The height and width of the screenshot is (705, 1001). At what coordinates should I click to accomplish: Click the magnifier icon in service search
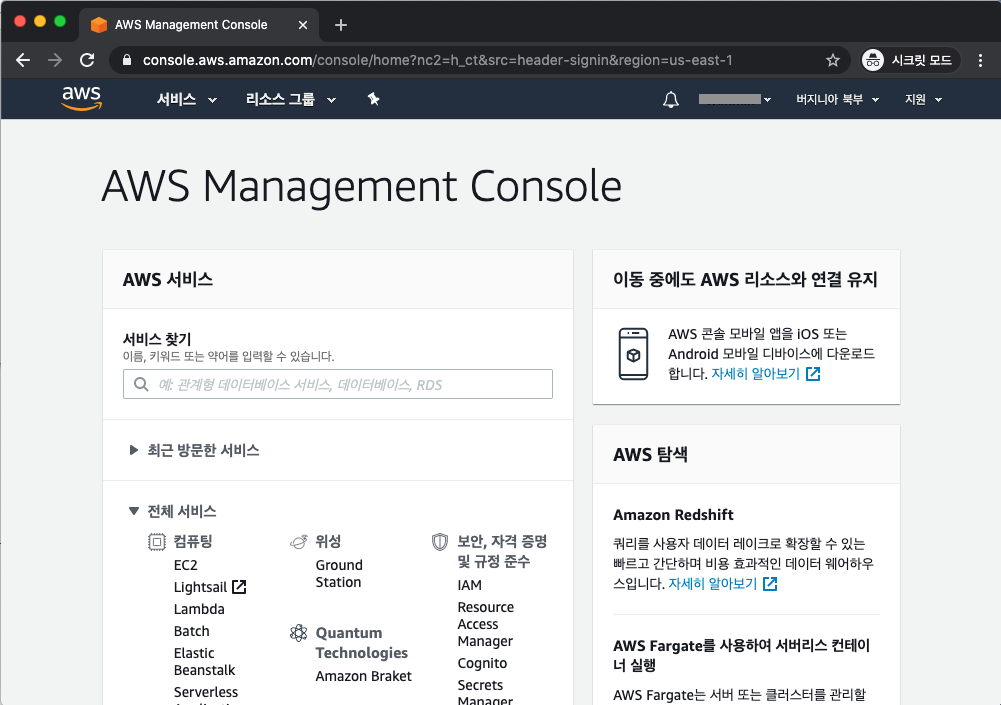point(141,384)
